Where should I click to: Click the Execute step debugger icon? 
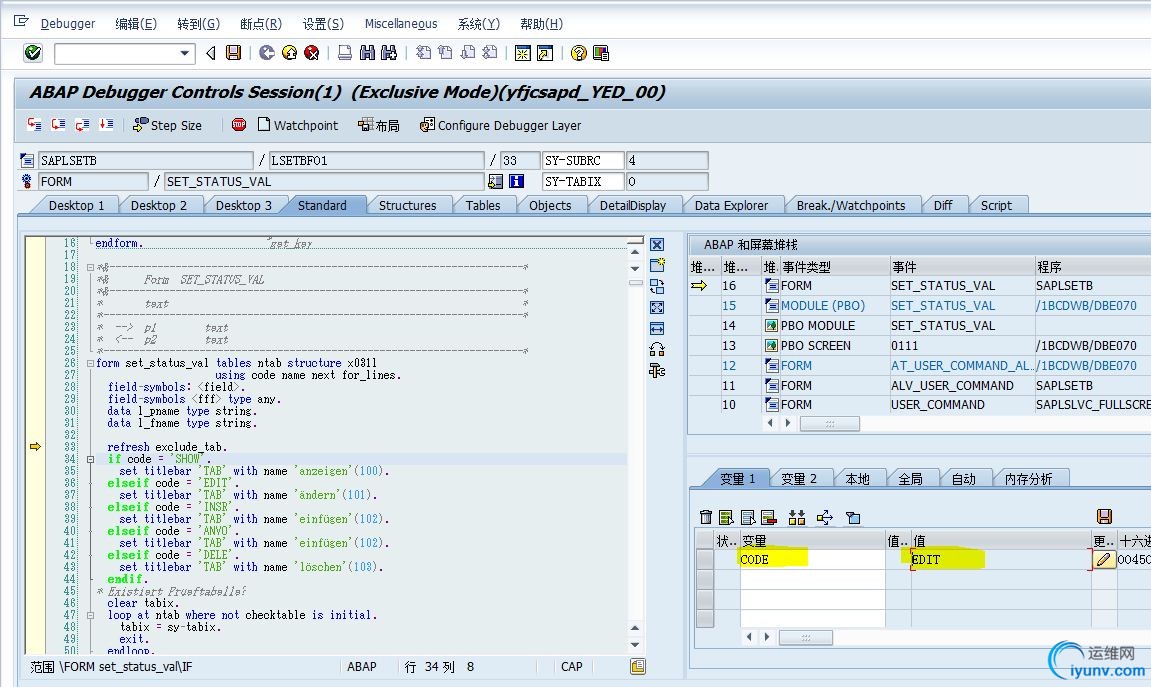[59, 125]
